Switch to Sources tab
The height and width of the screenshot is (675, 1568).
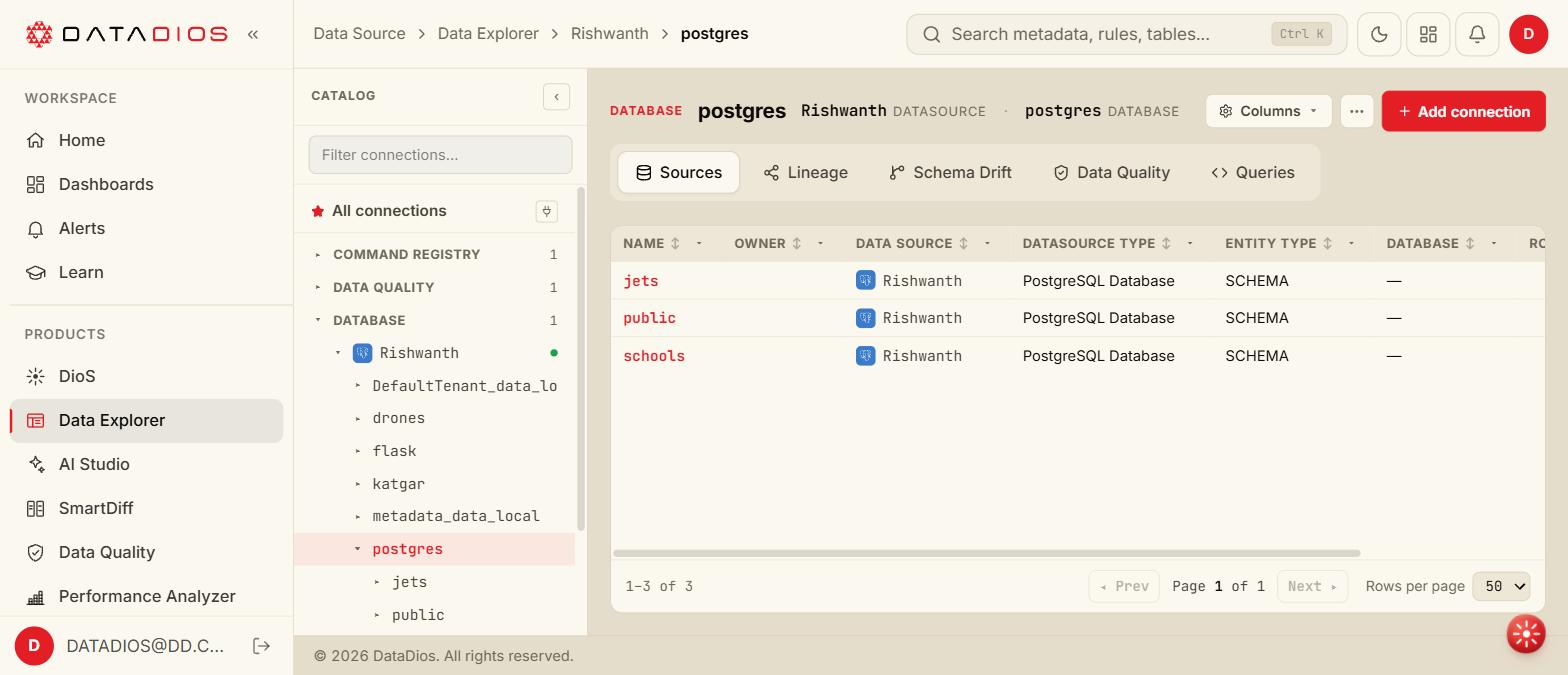click(678, 173)
